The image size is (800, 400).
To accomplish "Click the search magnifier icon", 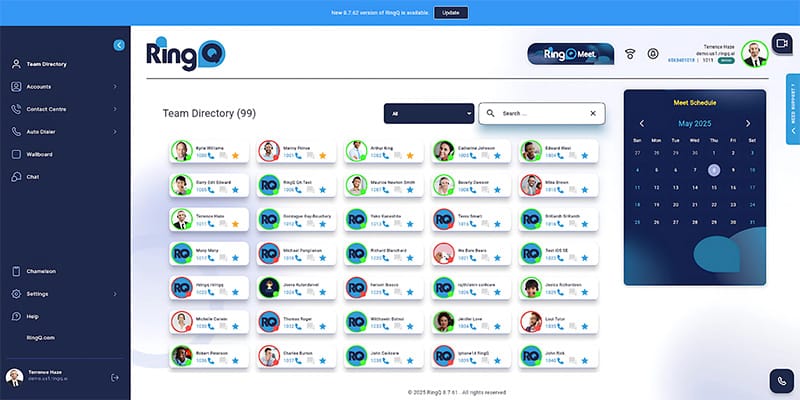I will (490, 113).
